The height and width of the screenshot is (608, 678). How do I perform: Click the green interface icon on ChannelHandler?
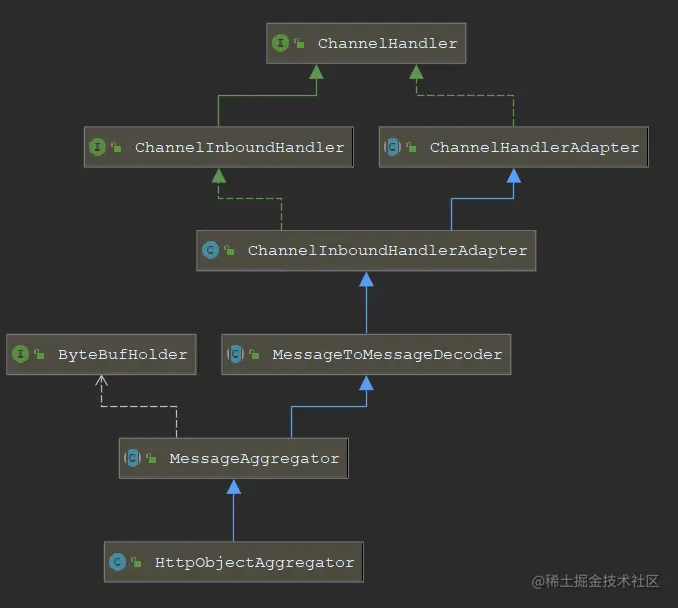click(280, 43)
